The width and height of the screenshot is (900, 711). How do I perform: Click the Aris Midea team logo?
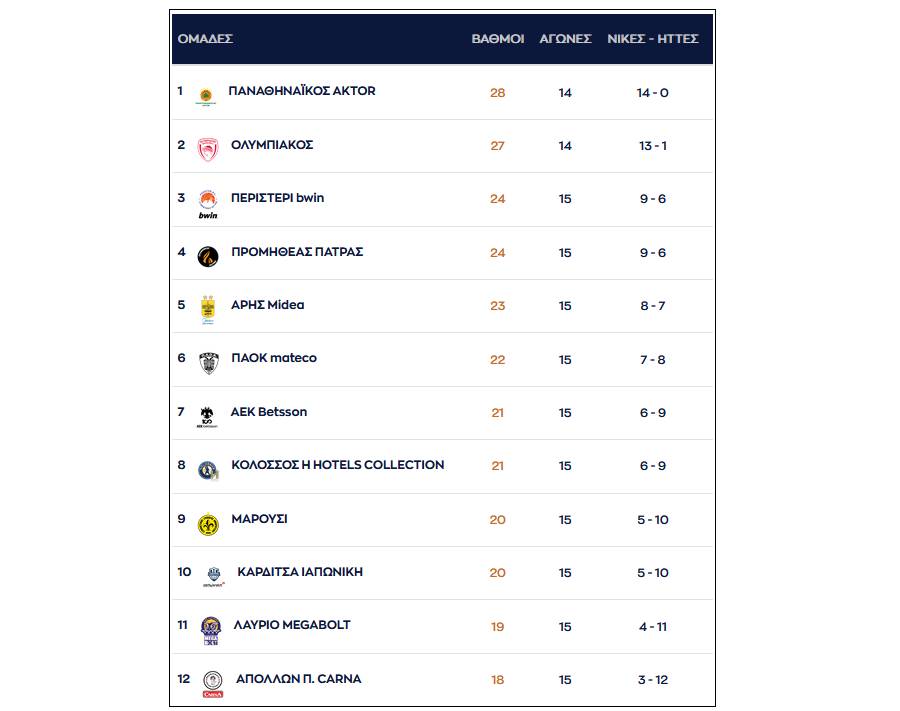coord(208,310)
